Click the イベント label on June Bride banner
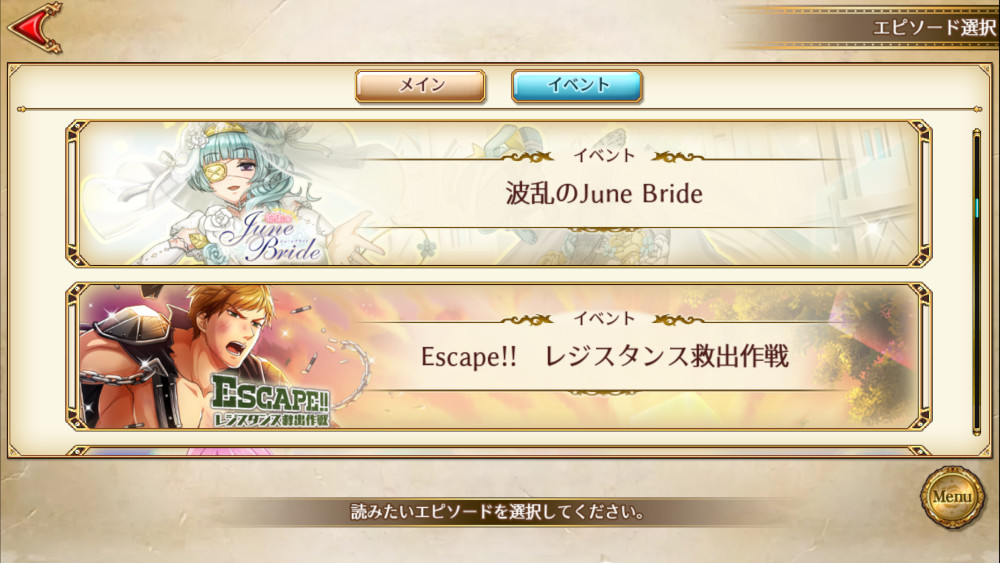This screenshot has width=1000, height=563. click(604, 156)
